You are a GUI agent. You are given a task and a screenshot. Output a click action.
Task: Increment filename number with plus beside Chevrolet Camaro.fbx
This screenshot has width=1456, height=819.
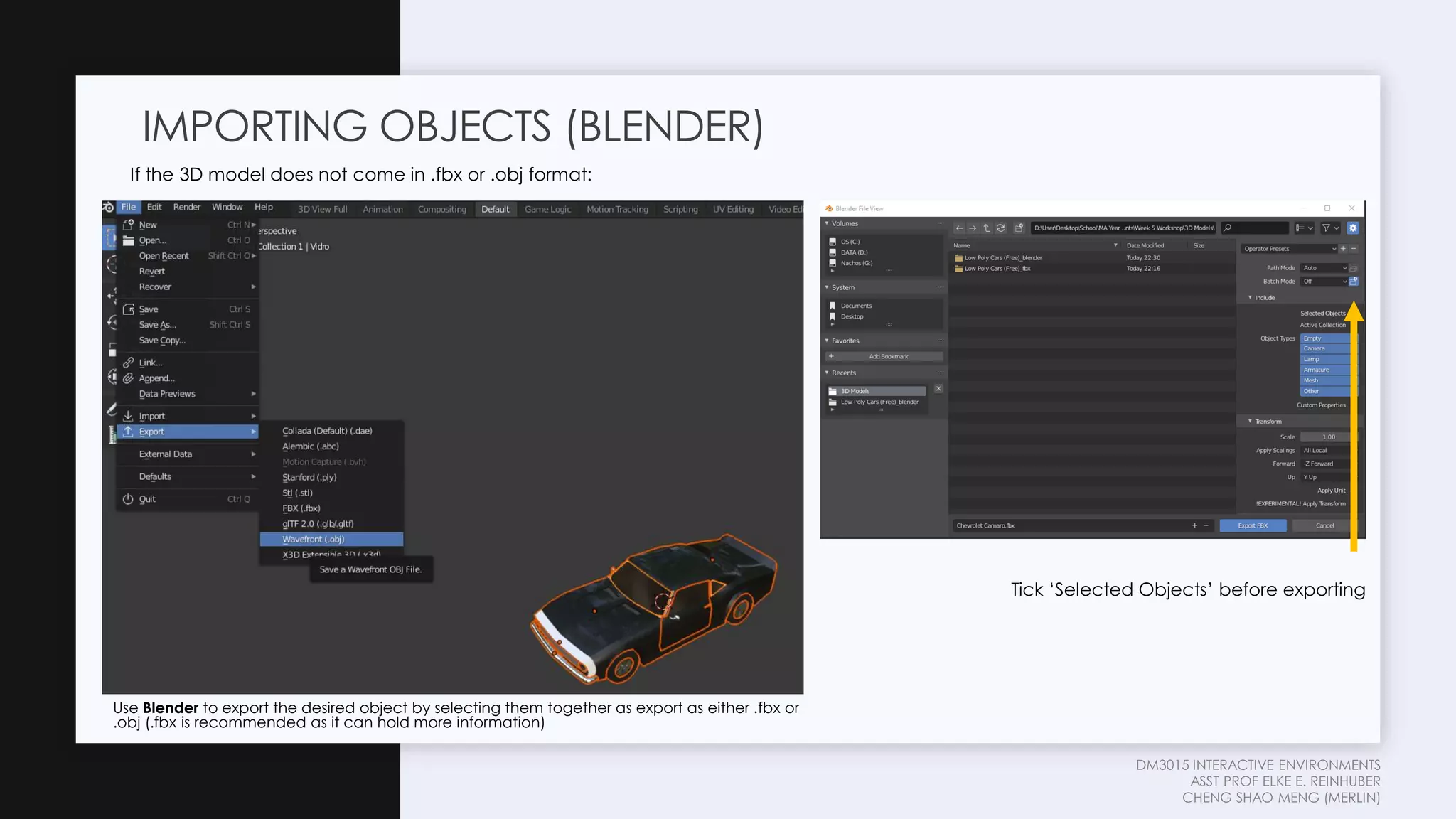tap(1194, 525)
